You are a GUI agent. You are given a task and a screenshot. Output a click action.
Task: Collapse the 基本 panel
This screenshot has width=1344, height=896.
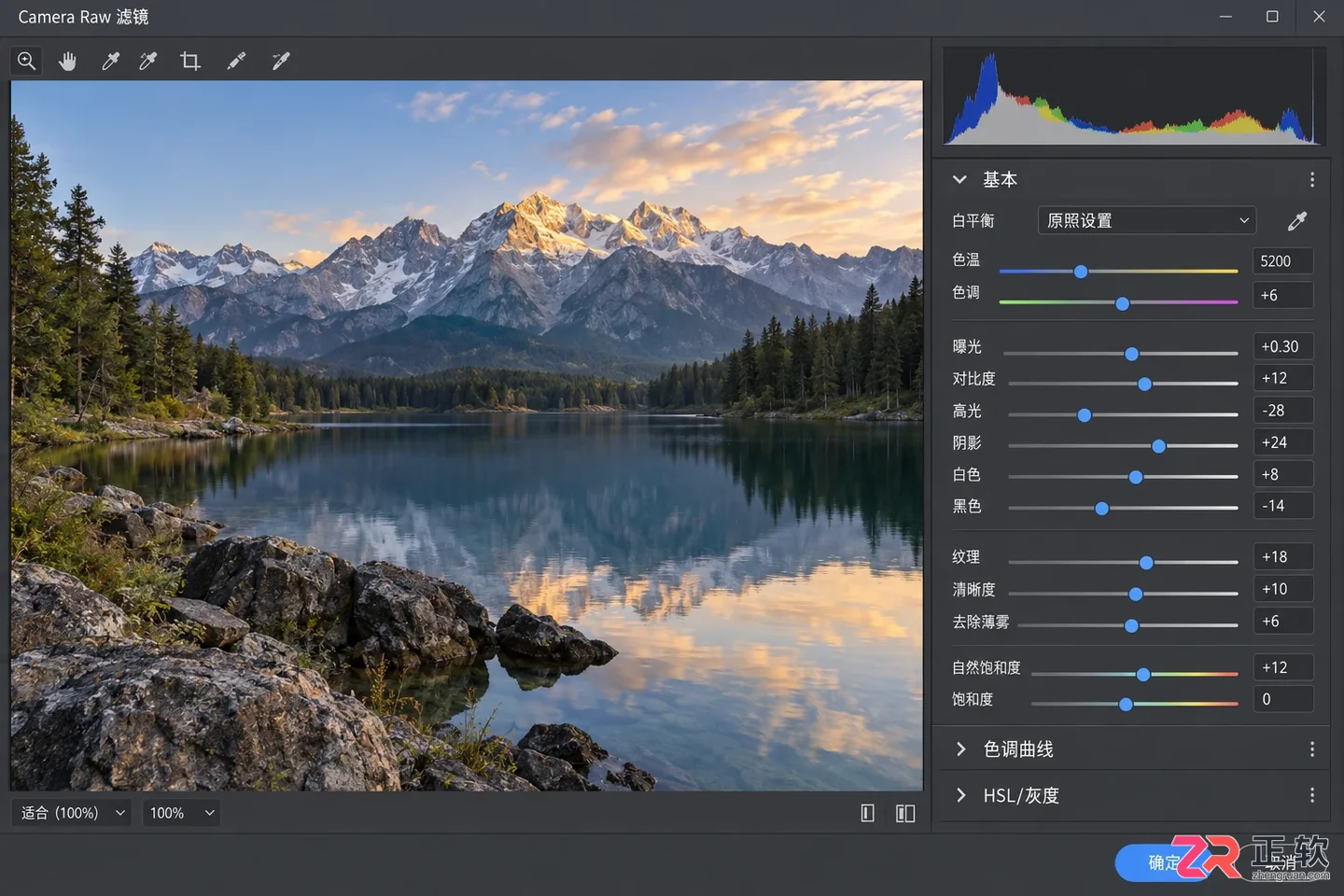[x=959, y=179]
